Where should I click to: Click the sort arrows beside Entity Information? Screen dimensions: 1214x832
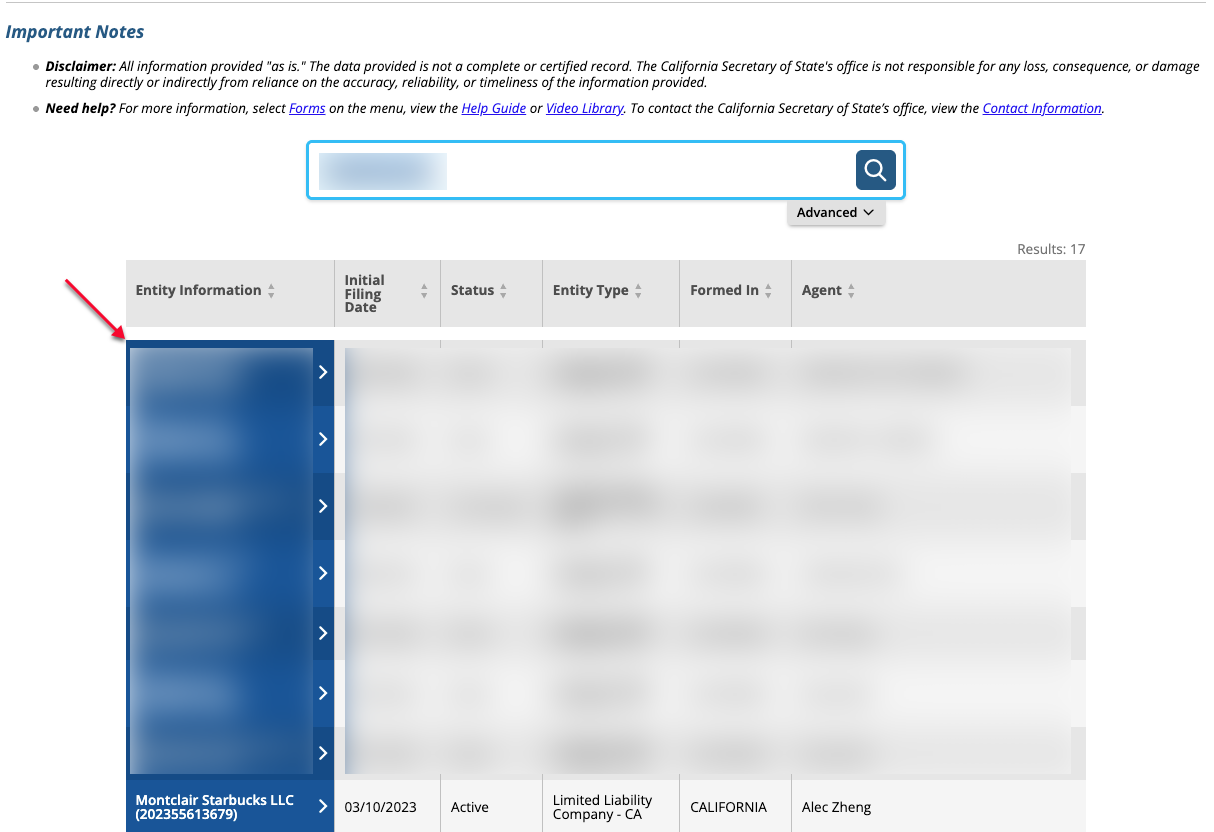click(271, 291)
